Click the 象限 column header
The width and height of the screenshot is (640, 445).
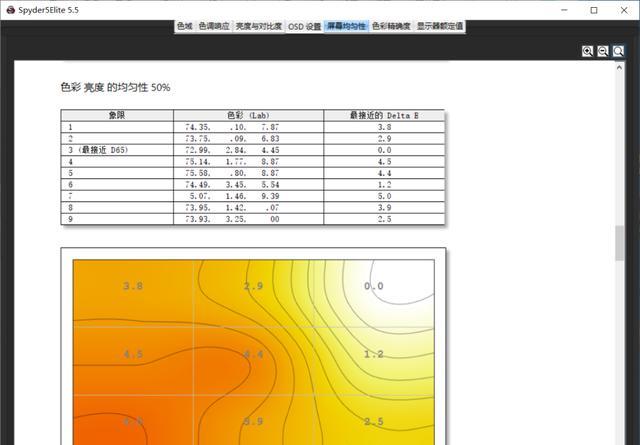point(117,116)
